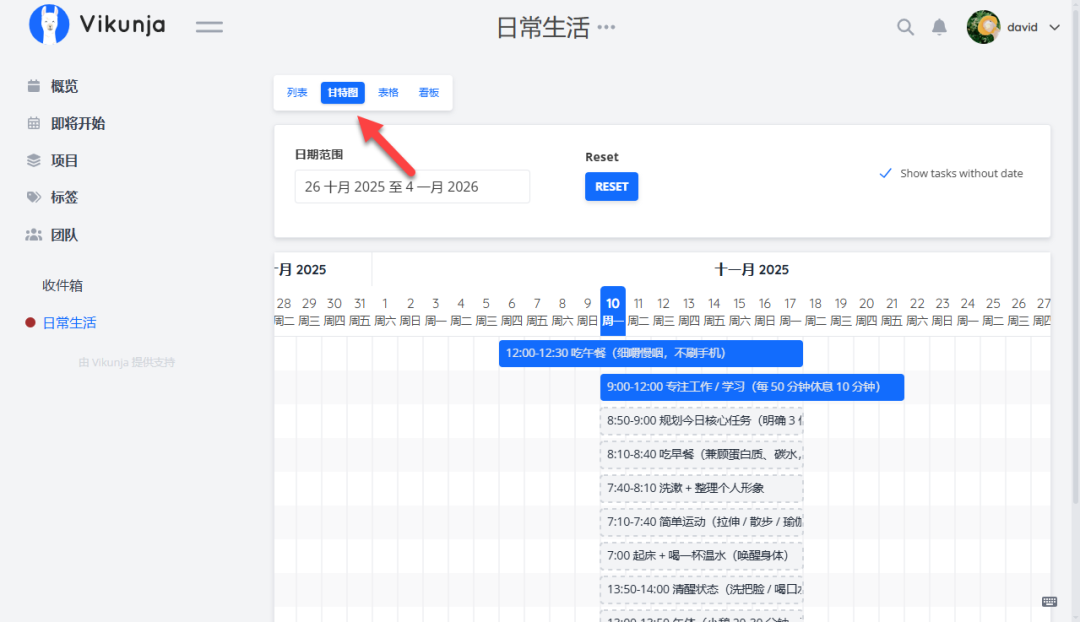
Task: Open 项目 in the sidebar
Action: click(x=64, y=160)
